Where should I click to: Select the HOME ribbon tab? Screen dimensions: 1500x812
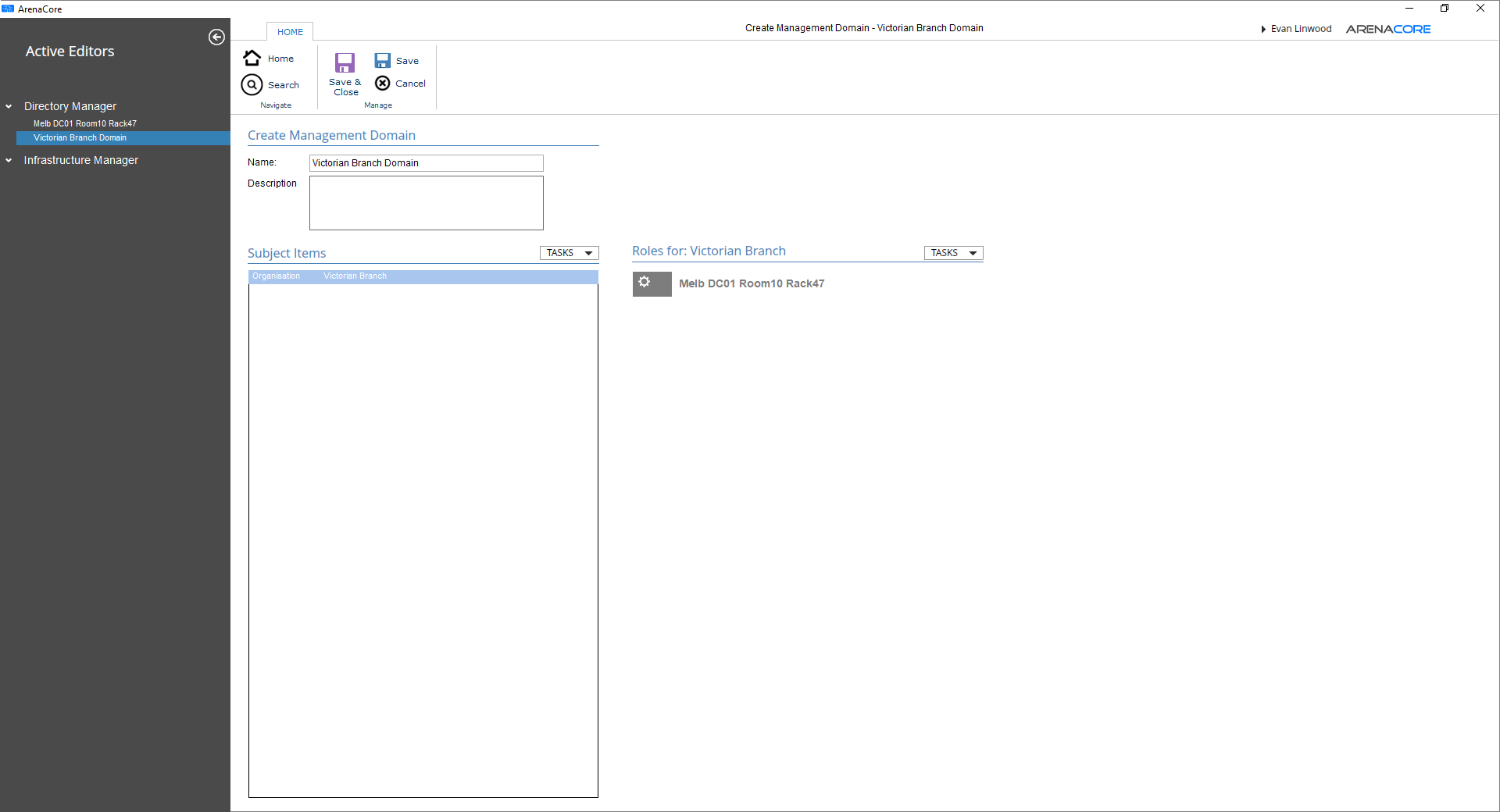point(290,32)
